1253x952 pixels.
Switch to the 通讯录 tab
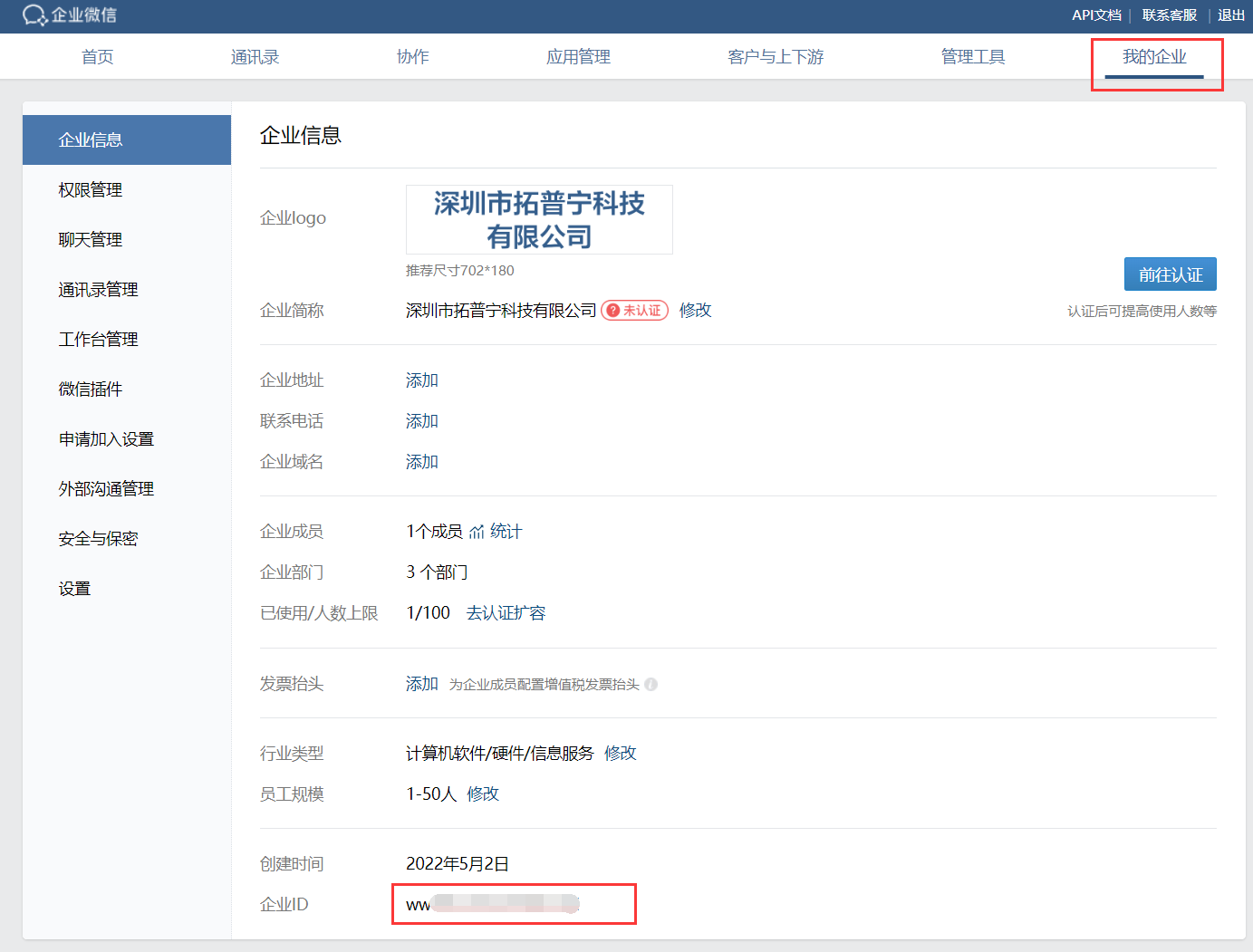point(255,57)
